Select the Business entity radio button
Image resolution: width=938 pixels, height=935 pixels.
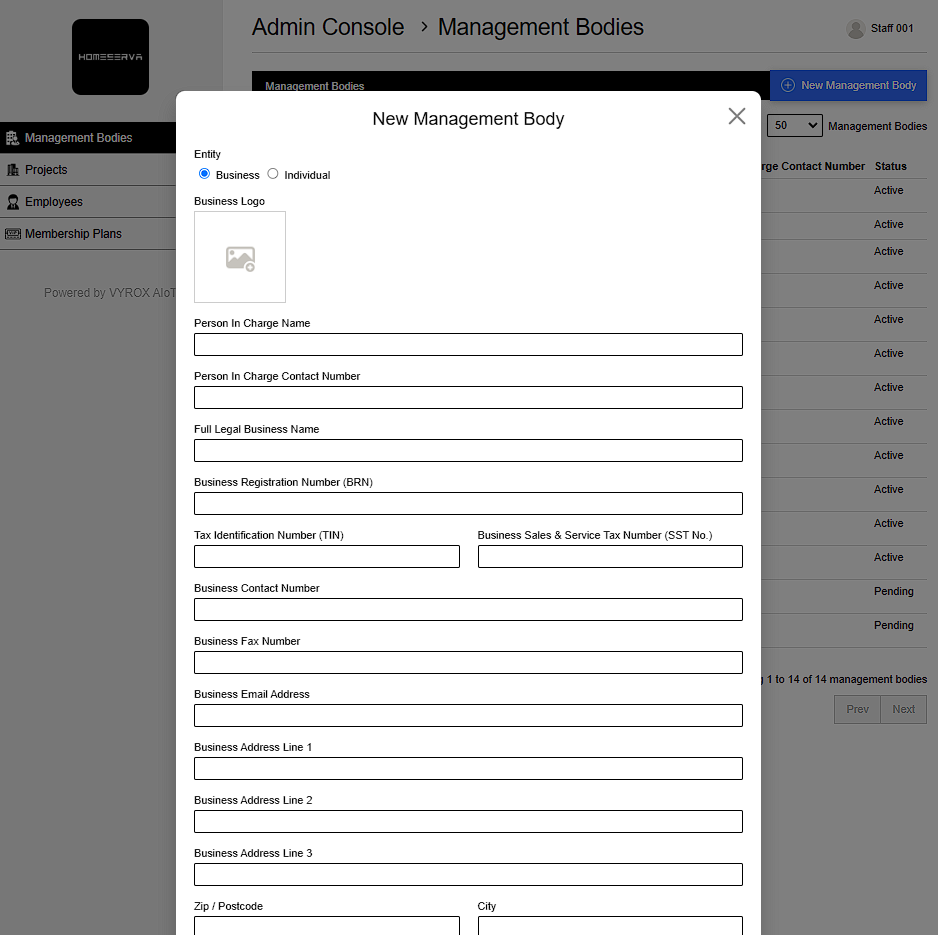click(205, 174)
